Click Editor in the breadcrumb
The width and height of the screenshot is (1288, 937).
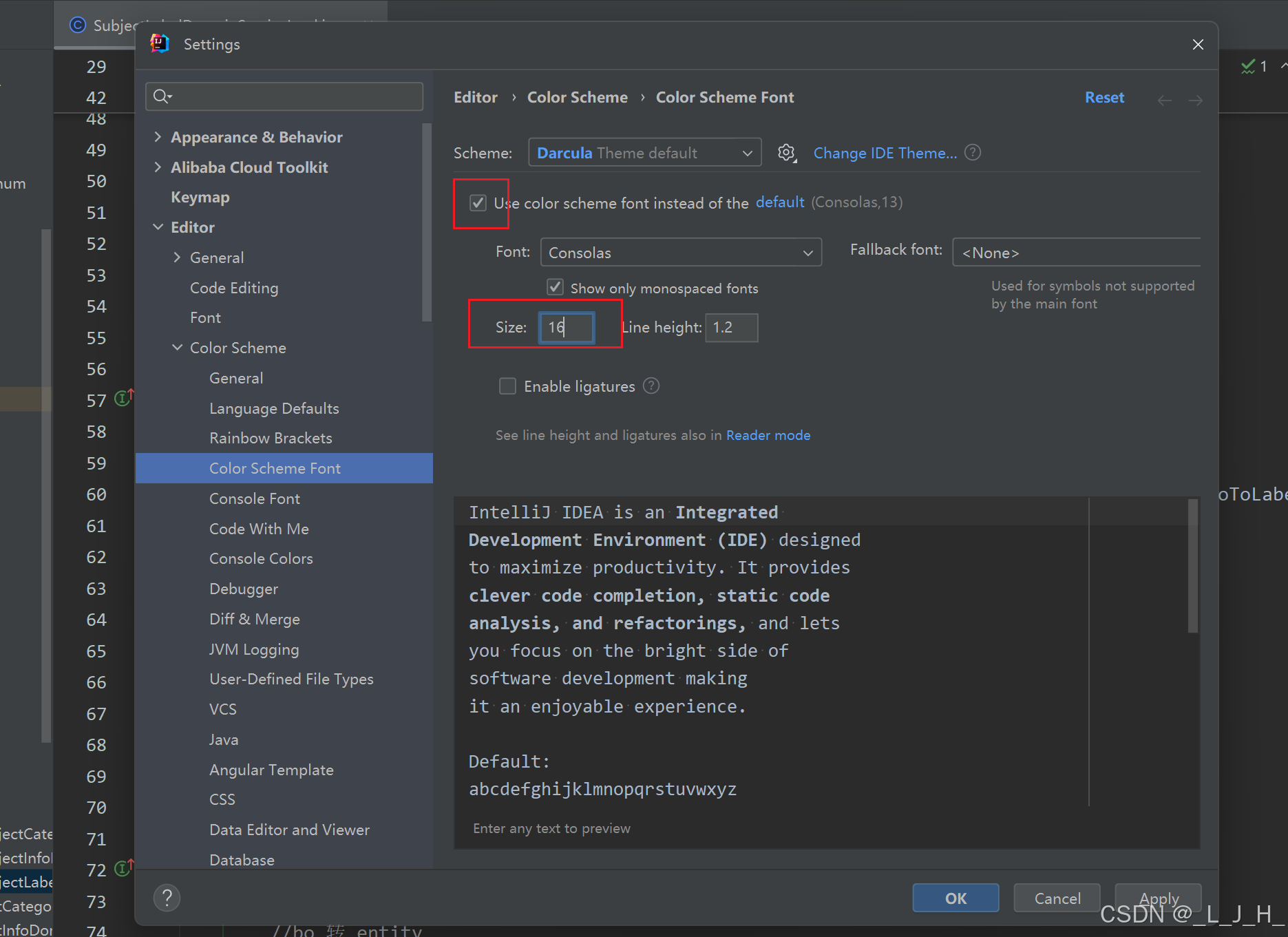475,97
